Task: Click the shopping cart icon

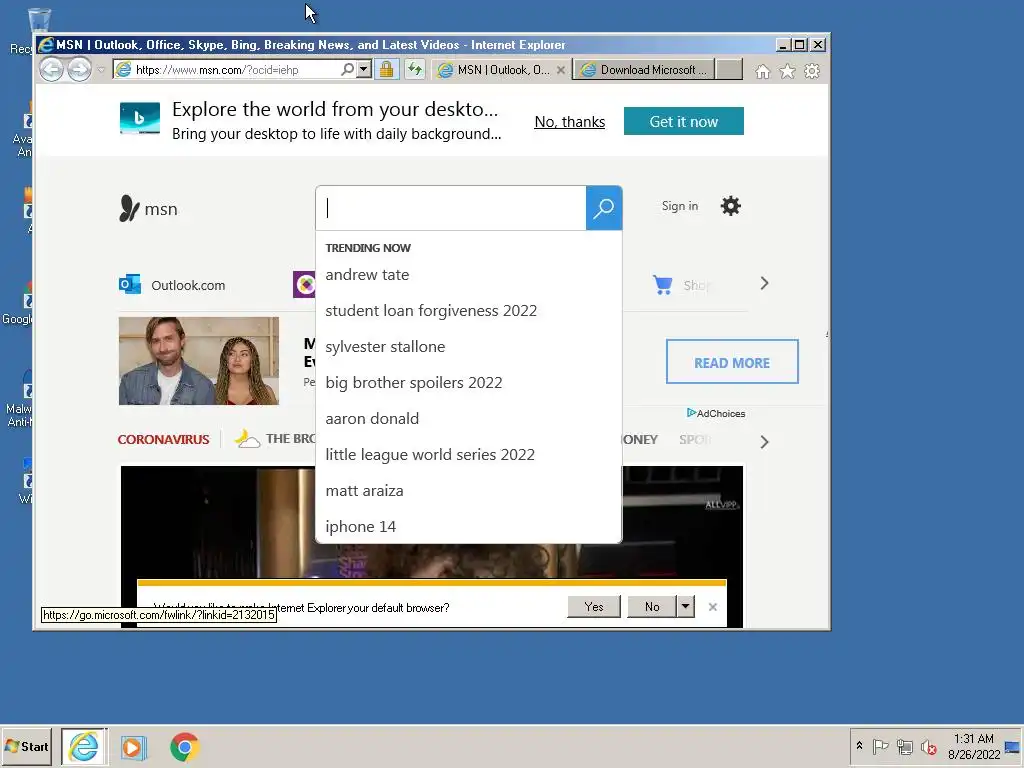Action: (662, 285)
